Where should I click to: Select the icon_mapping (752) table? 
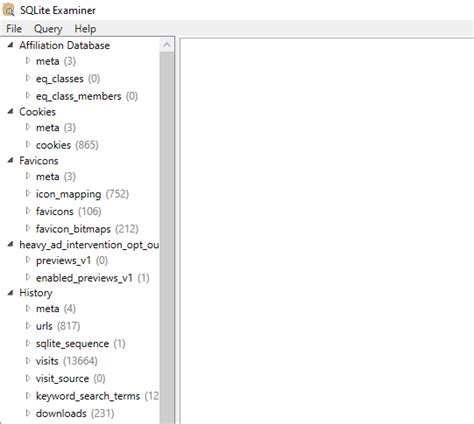[82, 194]
